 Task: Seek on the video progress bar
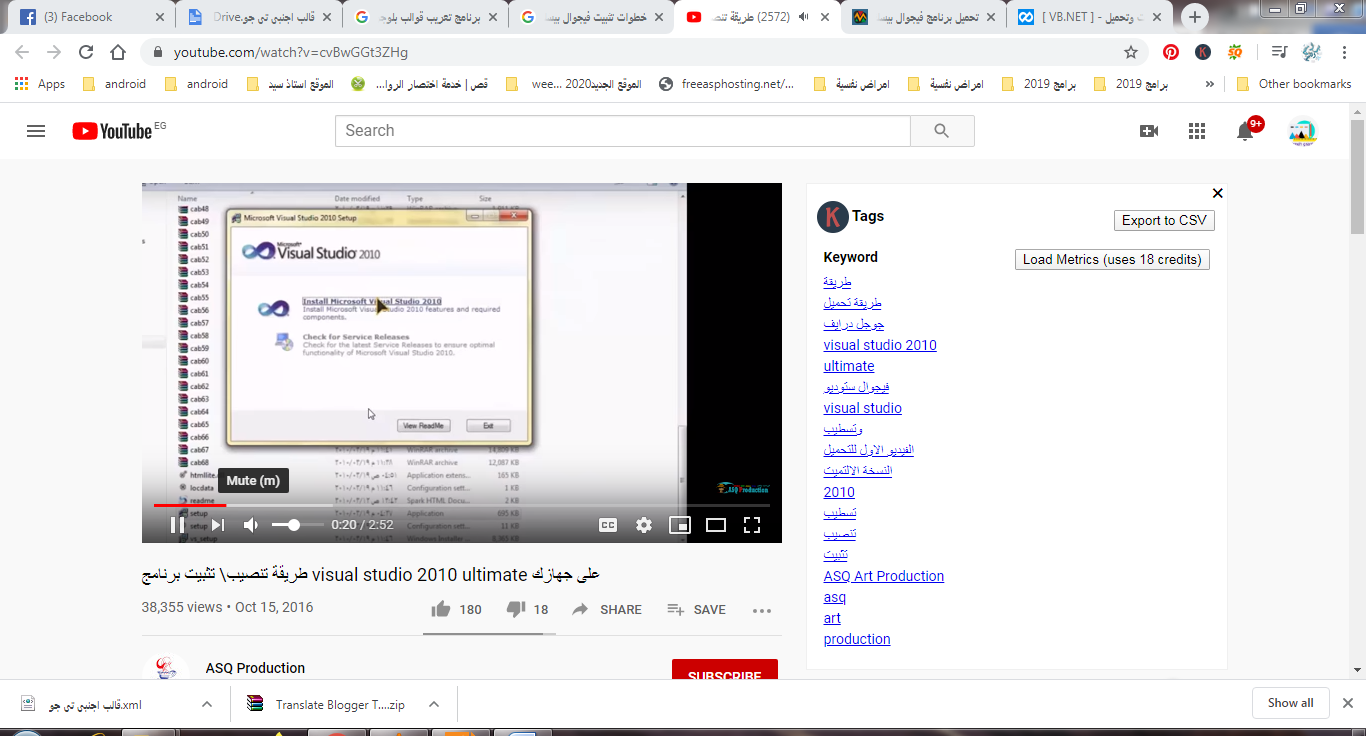click(461, 506)
